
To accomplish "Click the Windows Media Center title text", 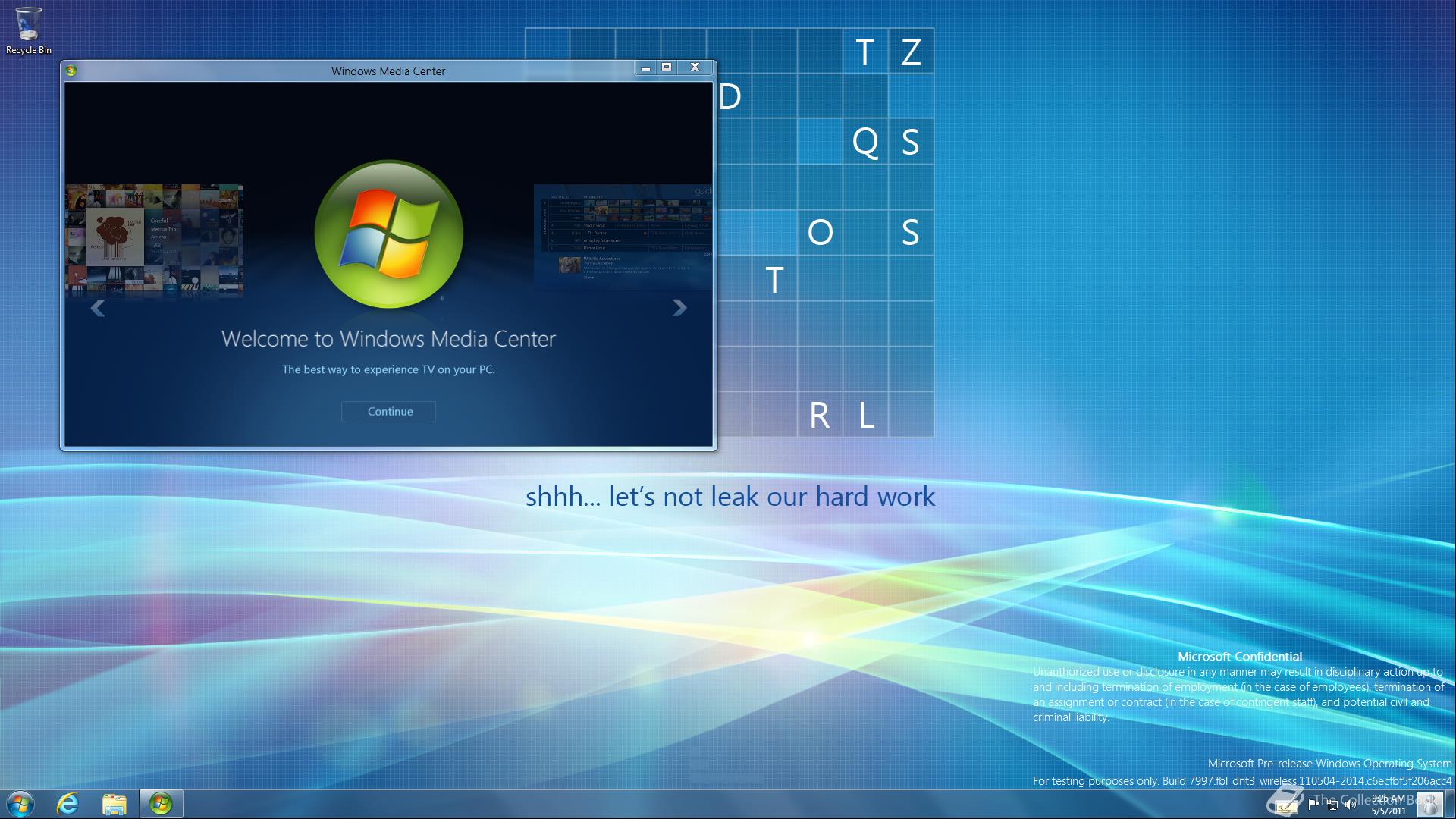I will (388, 71).
